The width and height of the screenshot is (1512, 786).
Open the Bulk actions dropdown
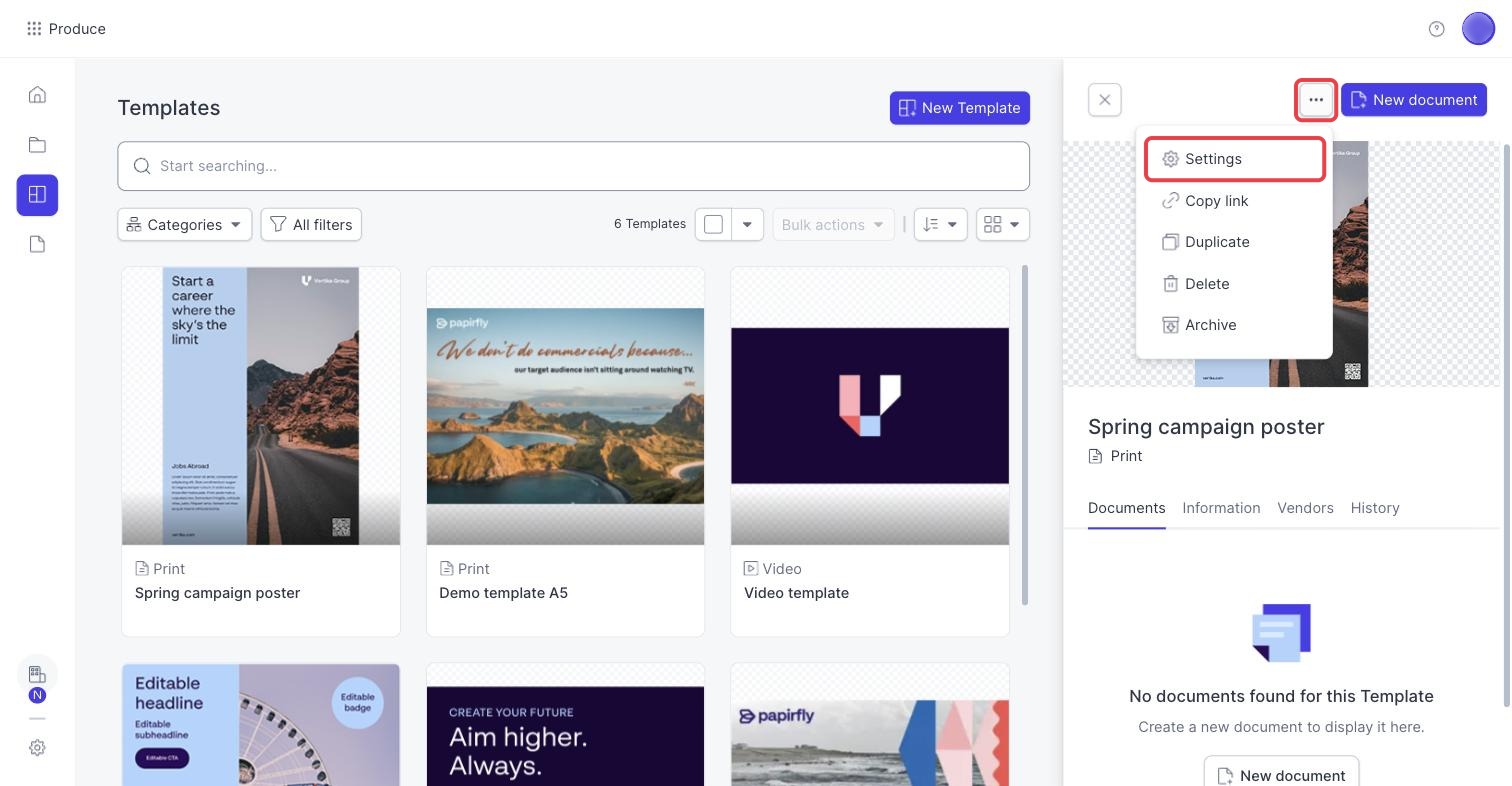[833, 225]
